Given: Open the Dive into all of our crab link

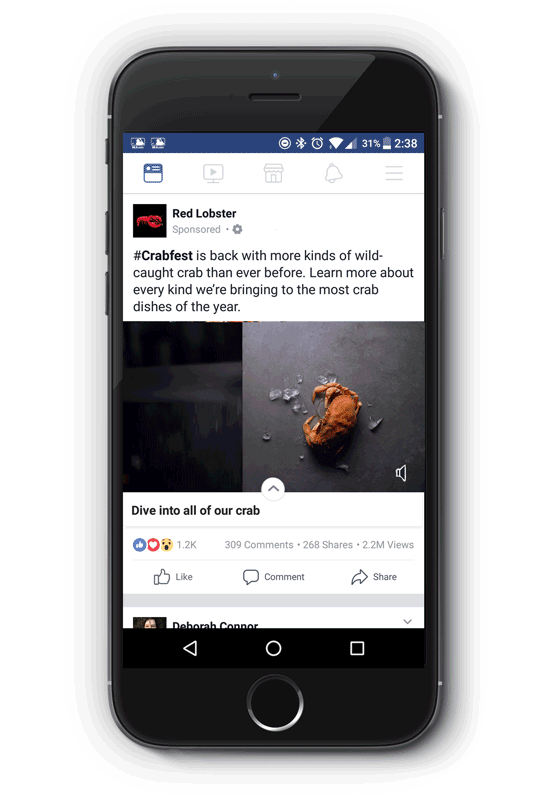Looking at the screenshot, I should coord(196,511).
